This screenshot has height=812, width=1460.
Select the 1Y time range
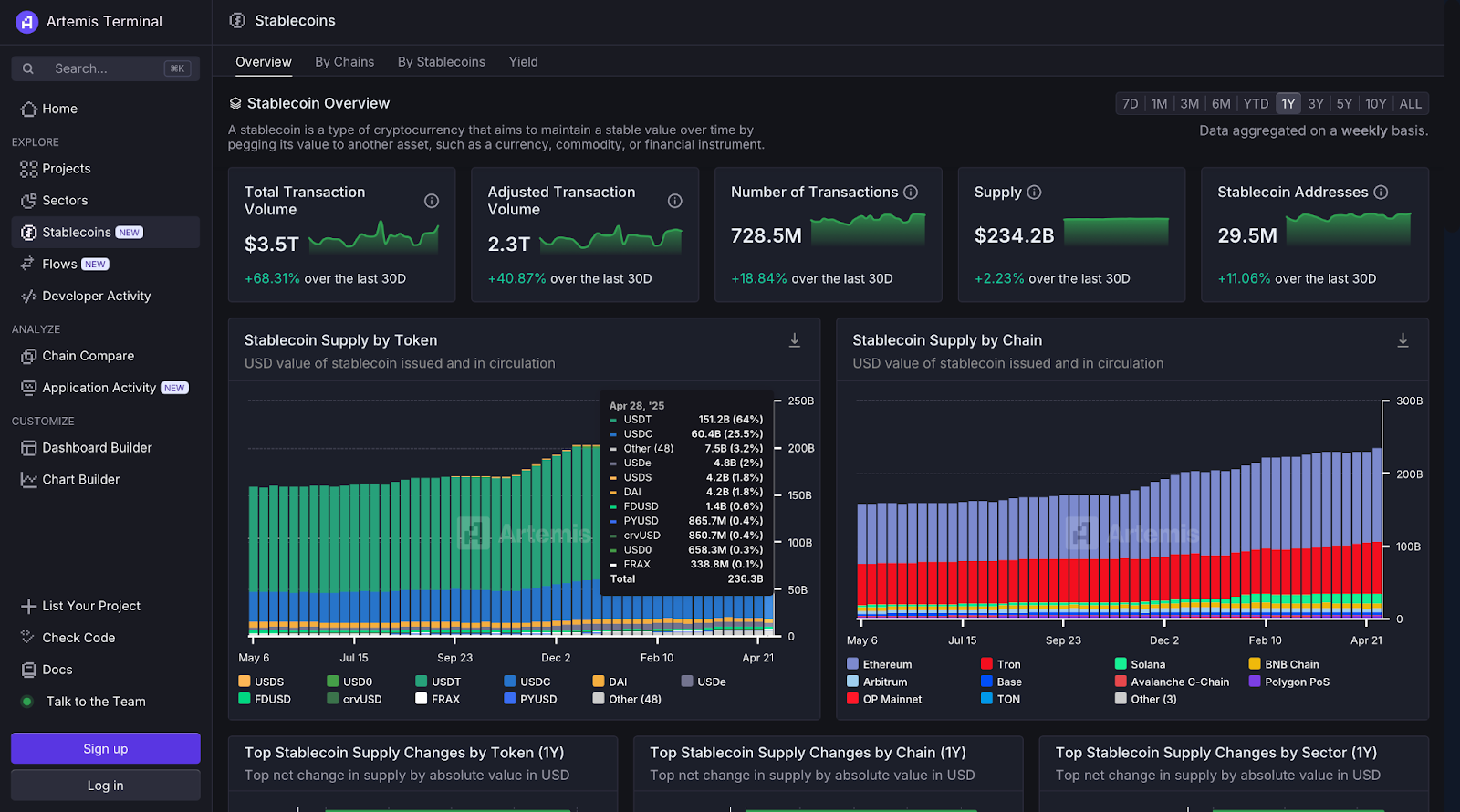[x=1288, y=104]
